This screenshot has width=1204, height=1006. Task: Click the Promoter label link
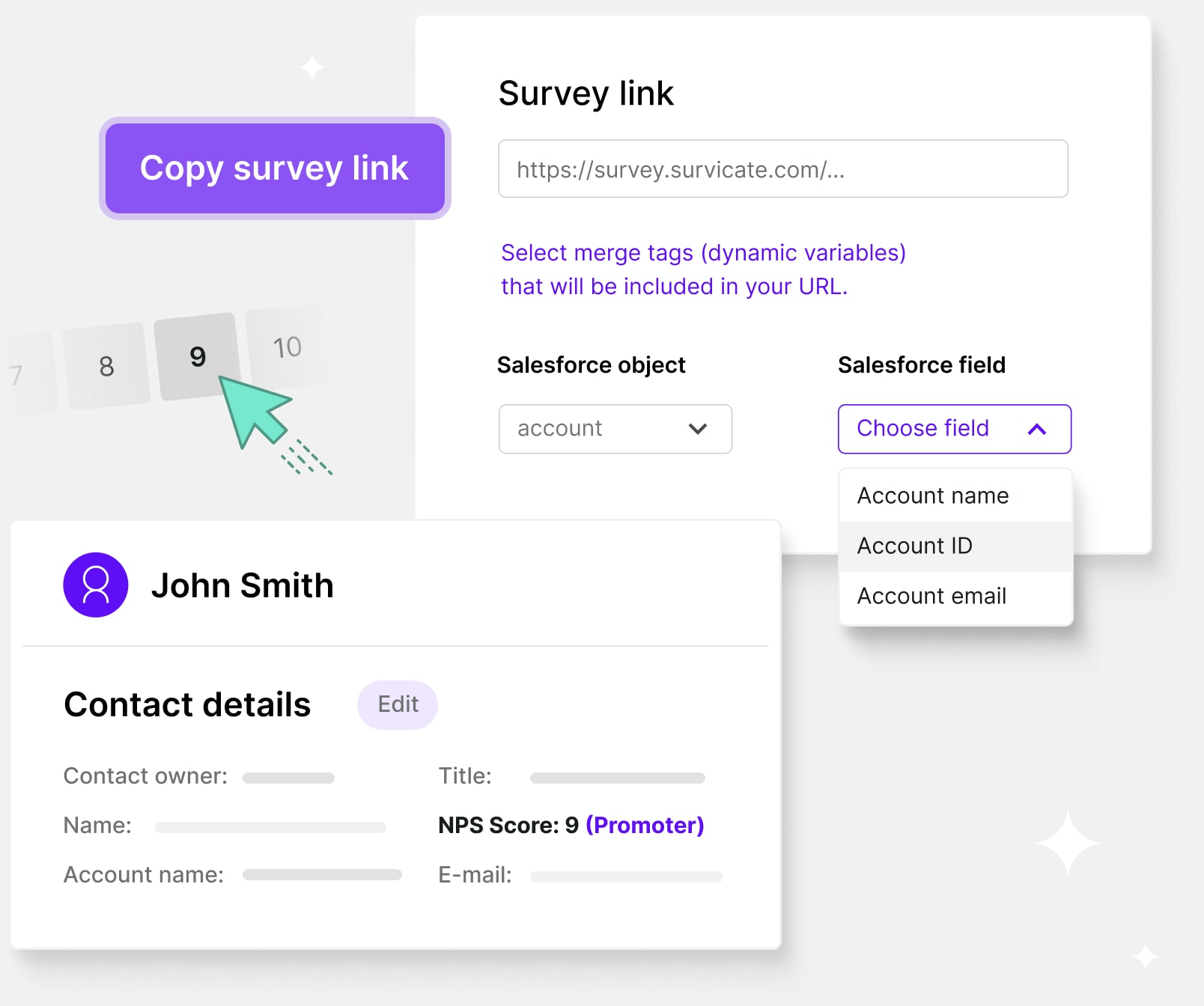(x=645, y=825)
